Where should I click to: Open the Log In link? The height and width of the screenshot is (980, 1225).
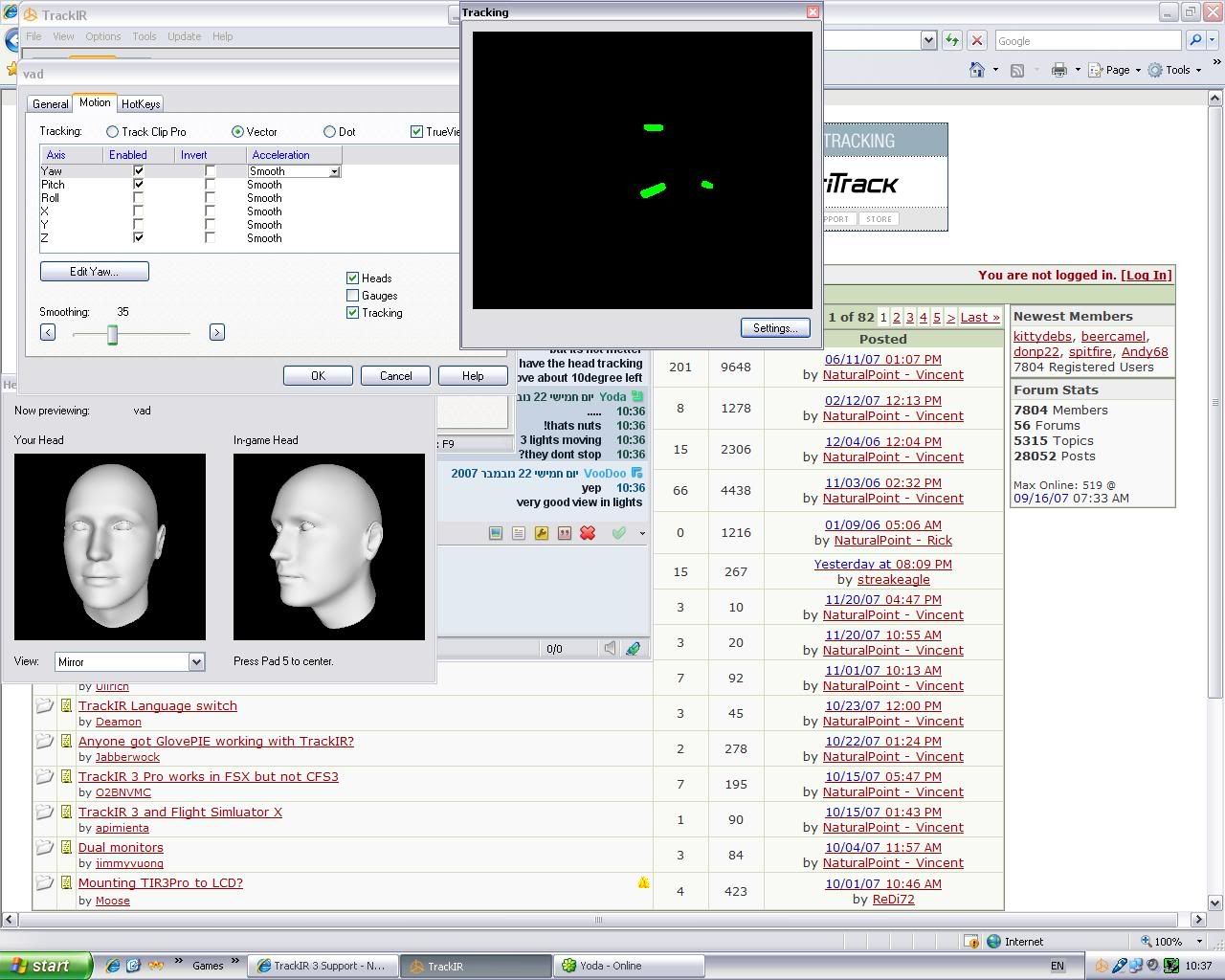tap(1147, 276)
